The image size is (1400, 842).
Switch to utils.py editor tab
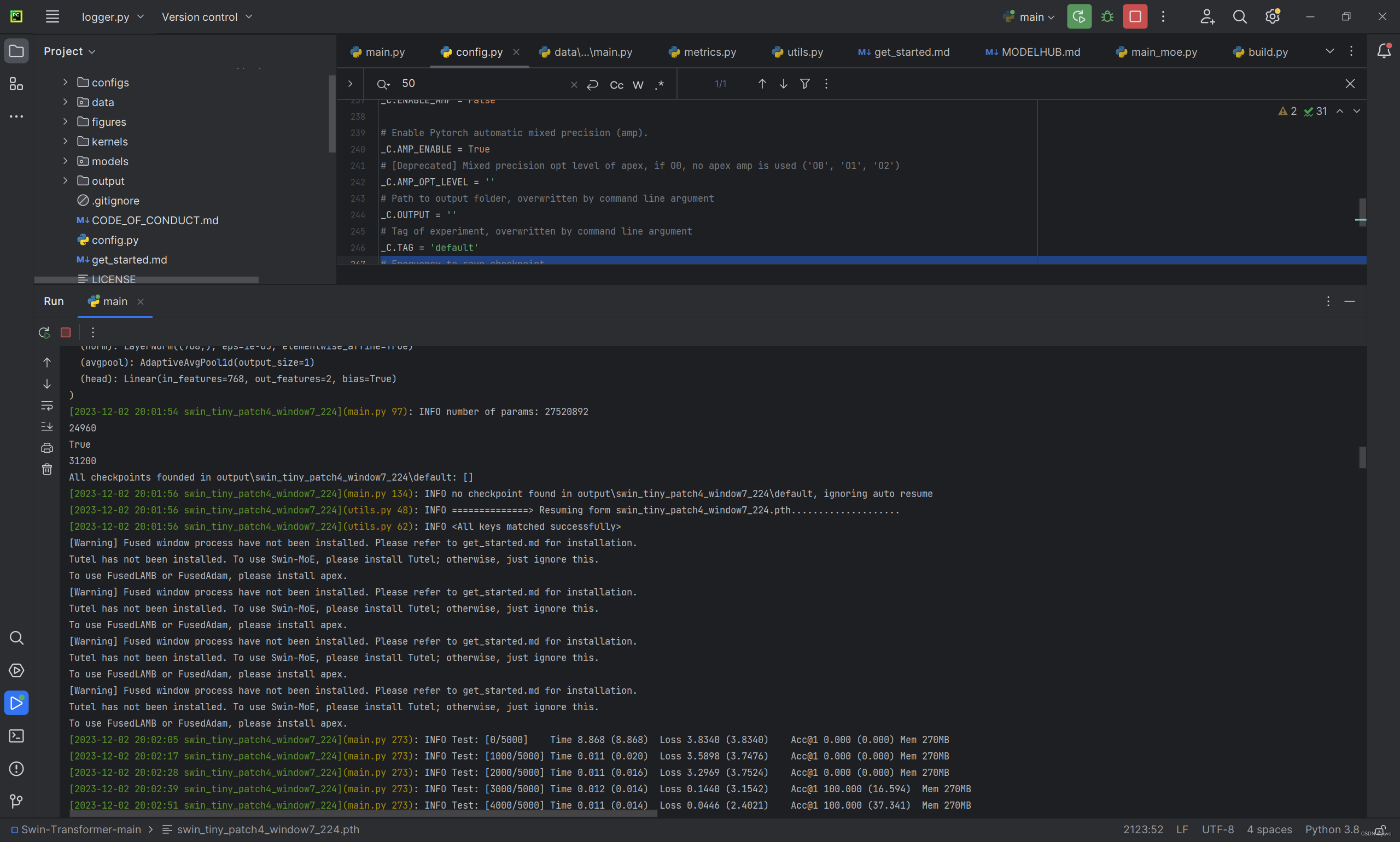(x=797, y=51)
